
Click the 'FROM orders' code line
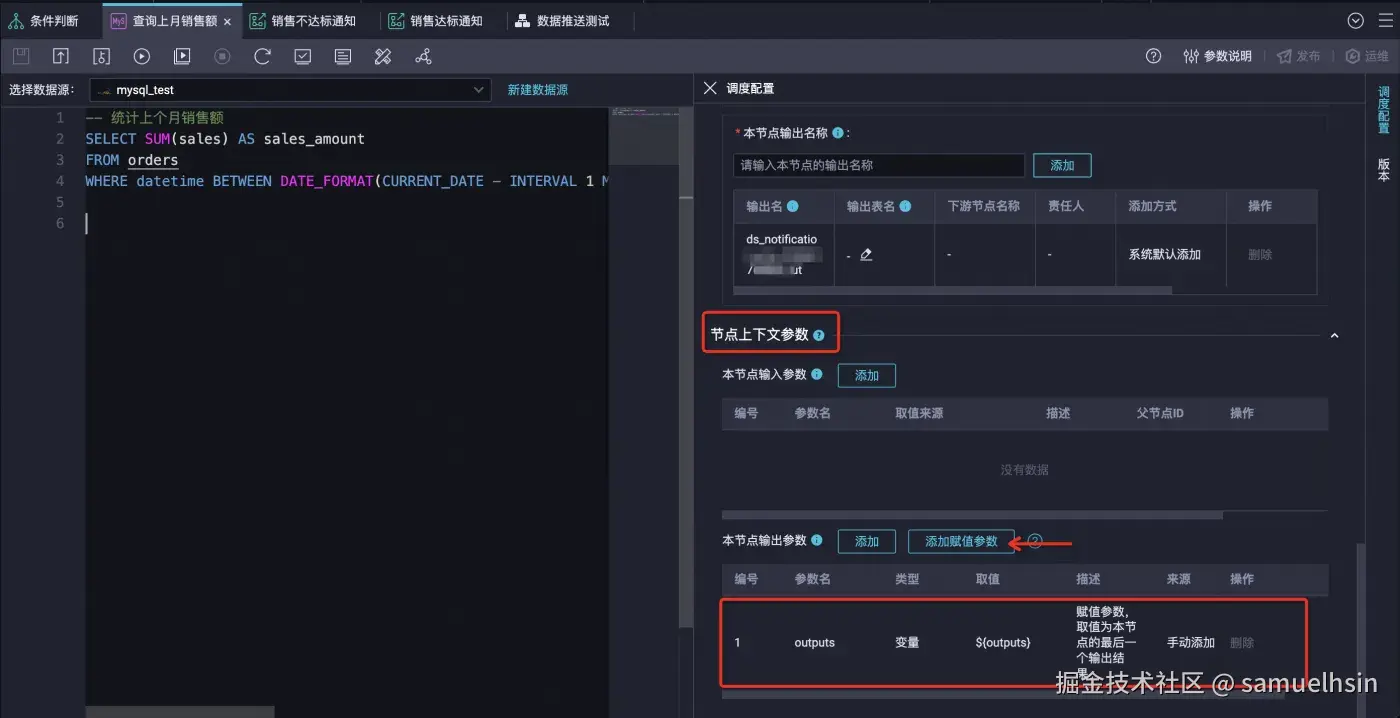tap(132, 160)
